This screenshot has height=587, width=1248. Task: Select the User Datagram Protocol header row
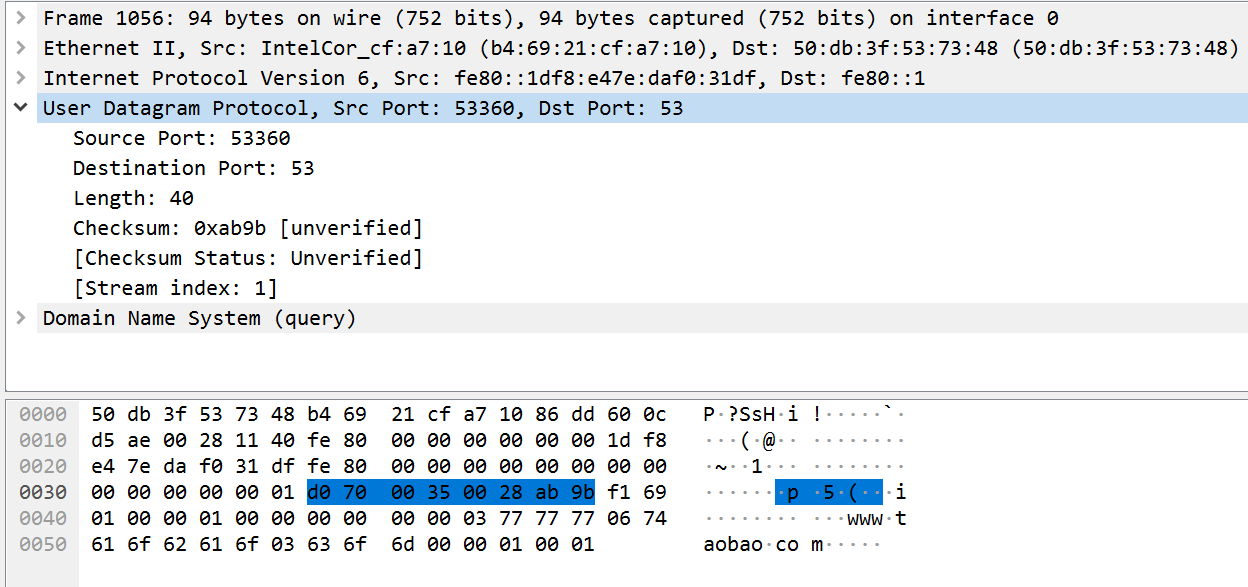coord(362,108)
